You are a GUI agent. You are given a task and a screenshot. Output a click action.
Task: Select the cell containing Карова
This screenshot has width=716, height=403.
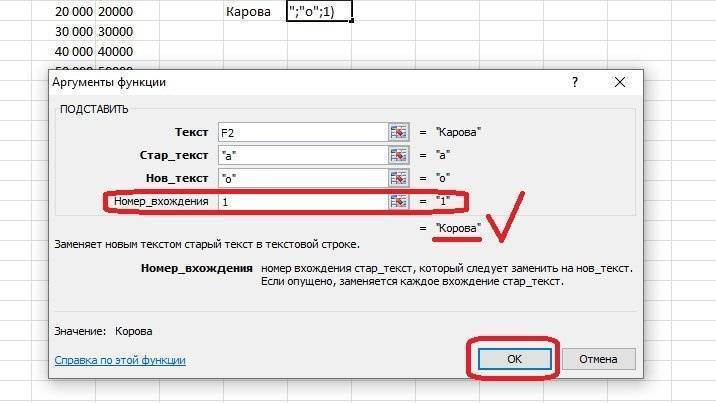pos(255,11)
